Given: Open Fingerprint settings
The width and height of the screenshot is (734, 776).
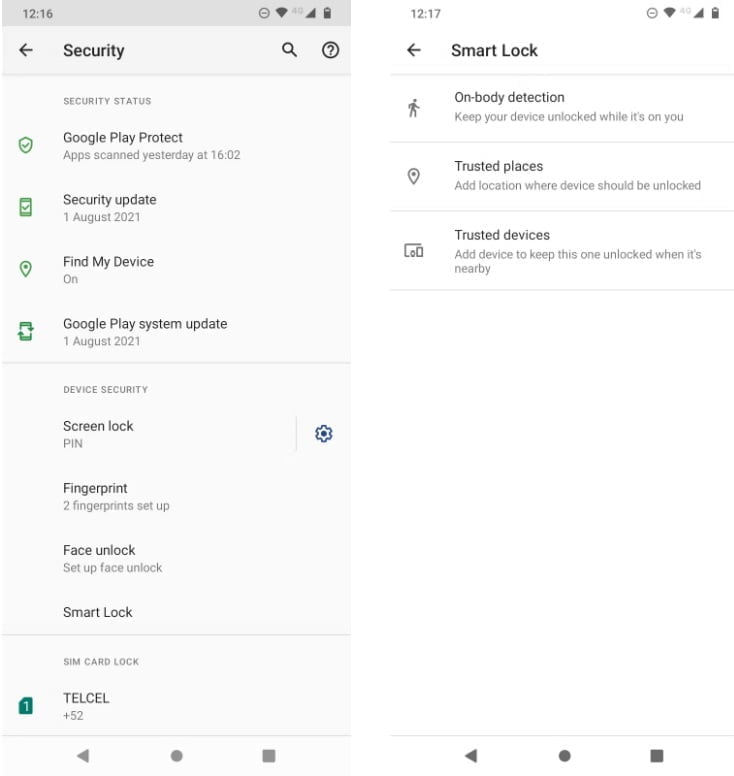Looking at the screenshot, I should [176, 496].
